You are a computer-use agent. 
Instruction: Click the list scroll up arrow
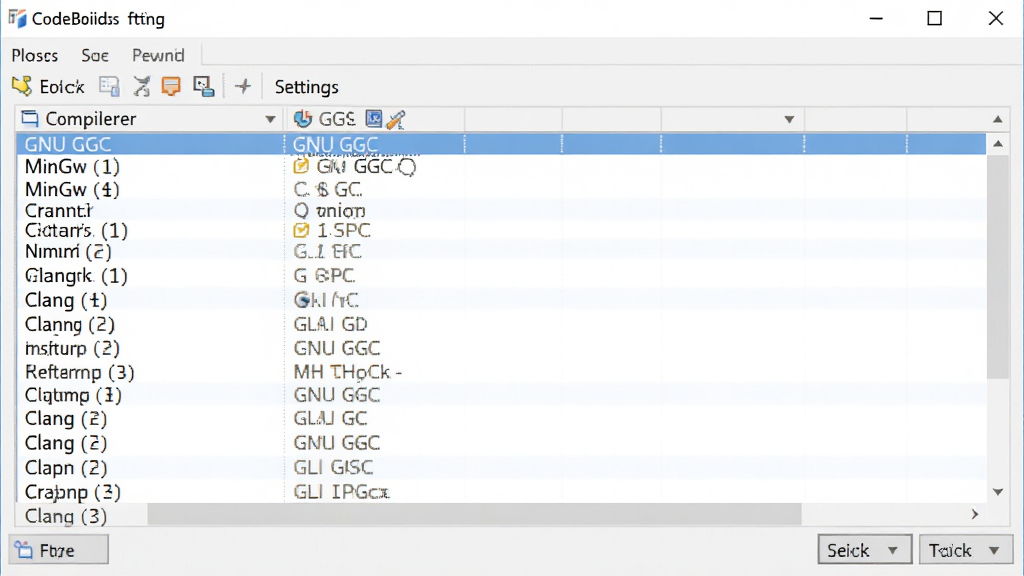[998, 144]
